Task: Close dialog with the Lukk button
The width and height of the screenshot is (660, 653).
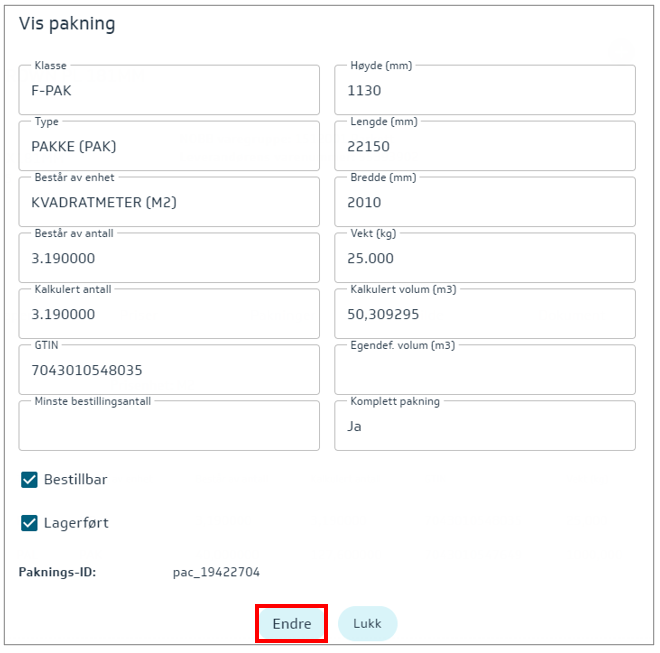Action: point(367,624)
